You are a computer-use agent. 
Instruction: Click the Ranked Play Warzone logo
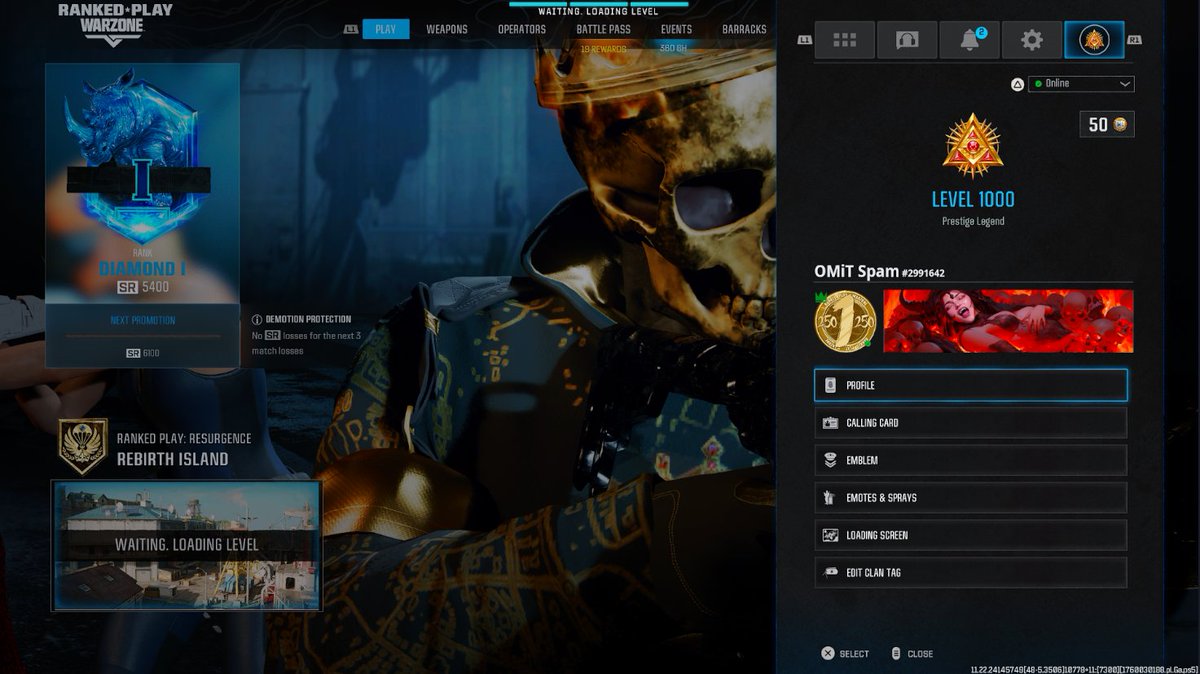coord(115,24)
